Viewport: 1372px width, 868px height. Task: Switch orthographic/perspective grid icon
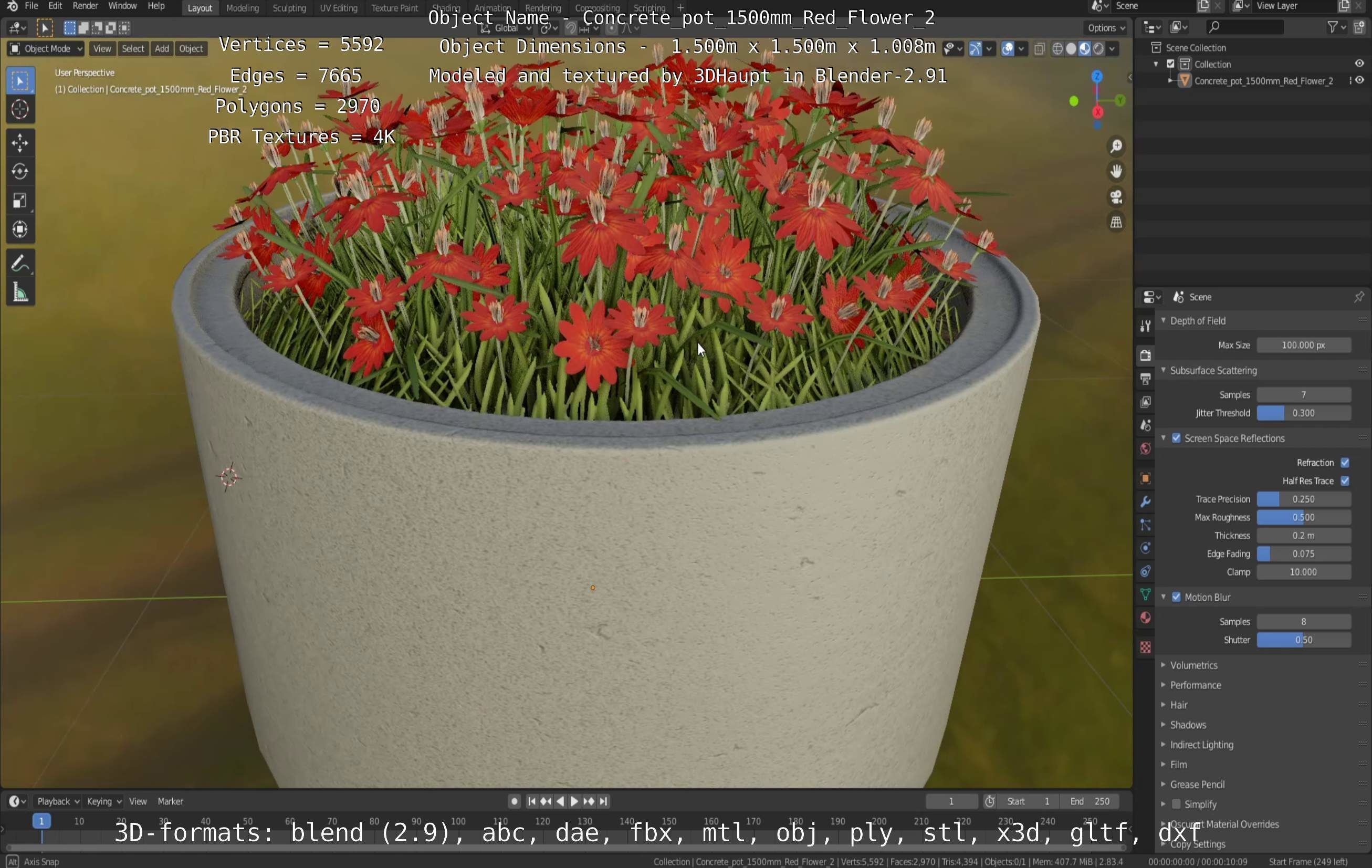click(1116, 222)
